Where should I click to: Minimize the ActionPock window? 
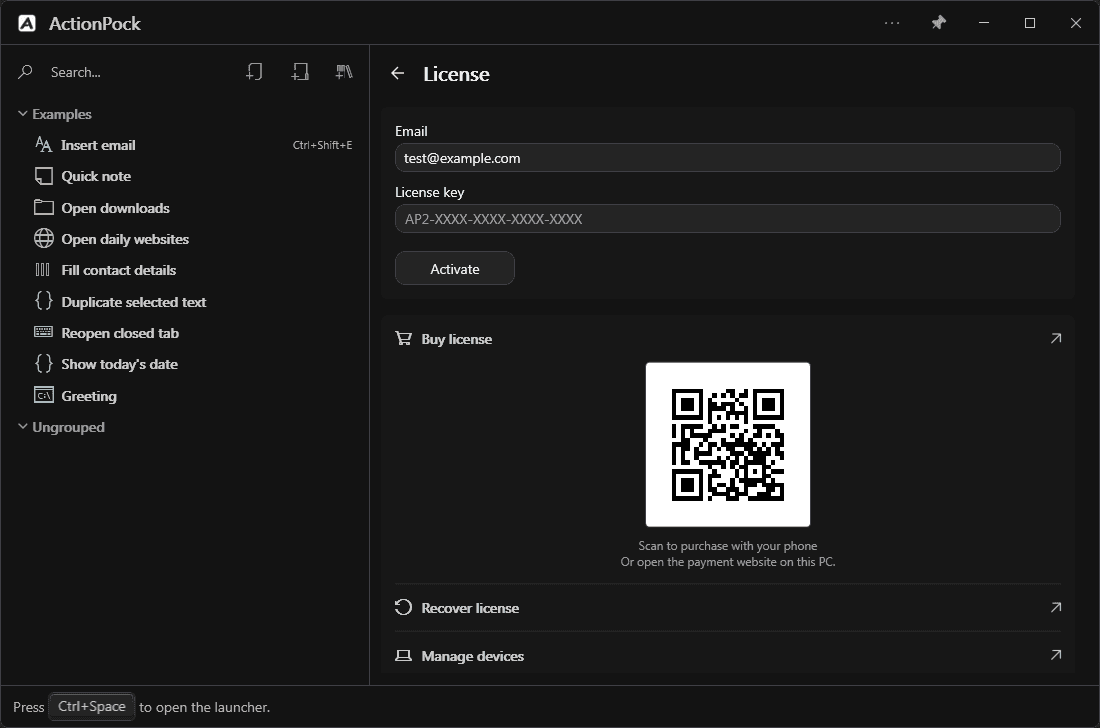tap(984, 23)
